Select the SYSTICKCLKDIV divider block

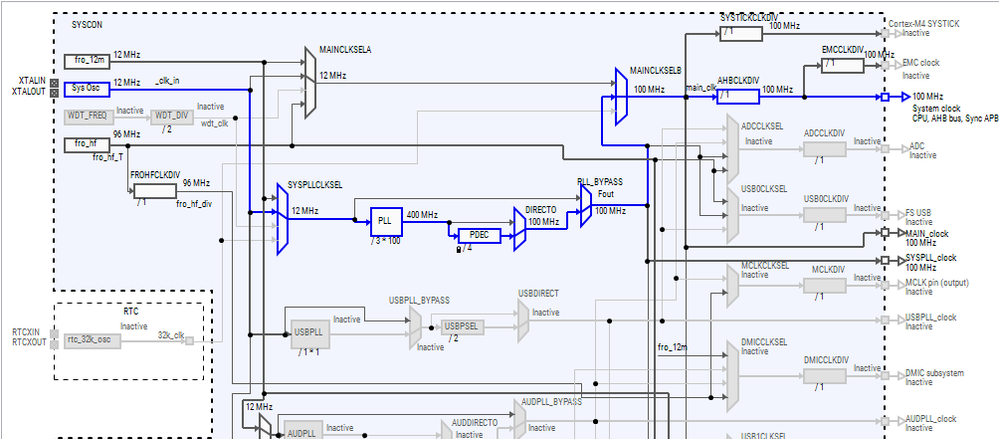(741, 34)
